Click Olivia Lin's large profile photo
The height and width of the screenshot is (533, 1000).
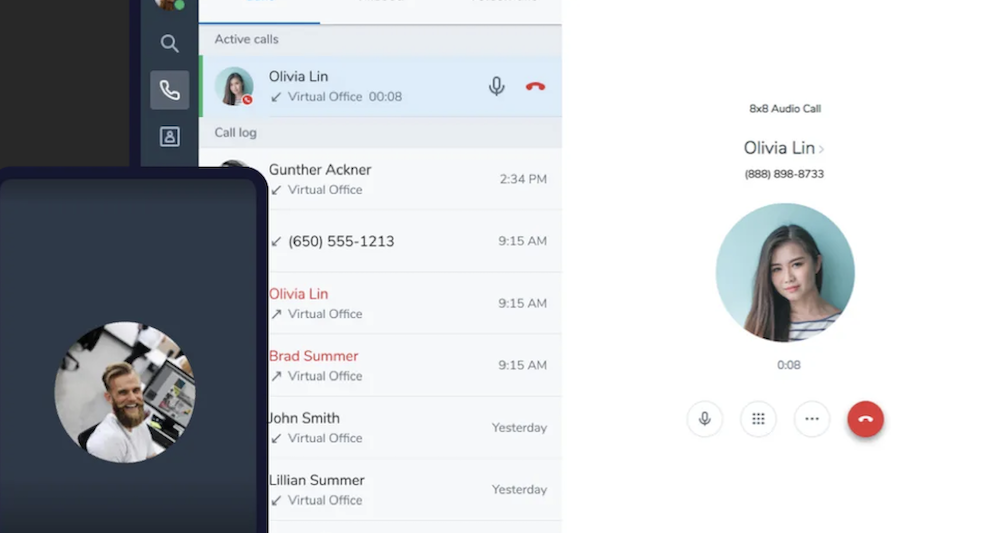pos(785,273)
